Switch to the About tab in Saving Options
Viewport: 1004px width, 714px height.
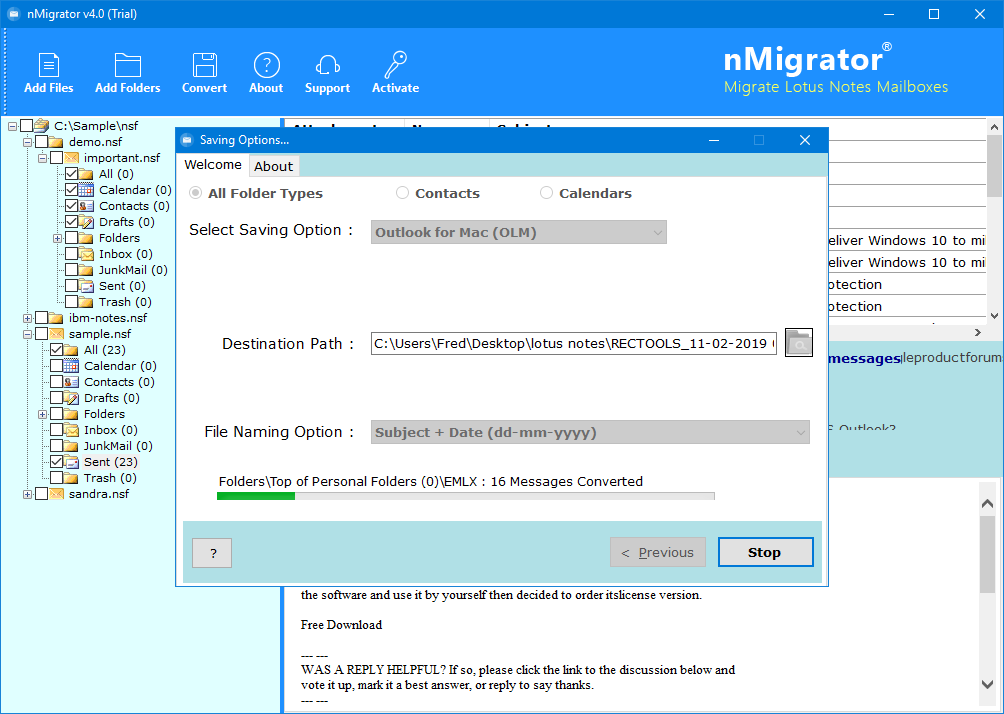[x=273, y=166]
